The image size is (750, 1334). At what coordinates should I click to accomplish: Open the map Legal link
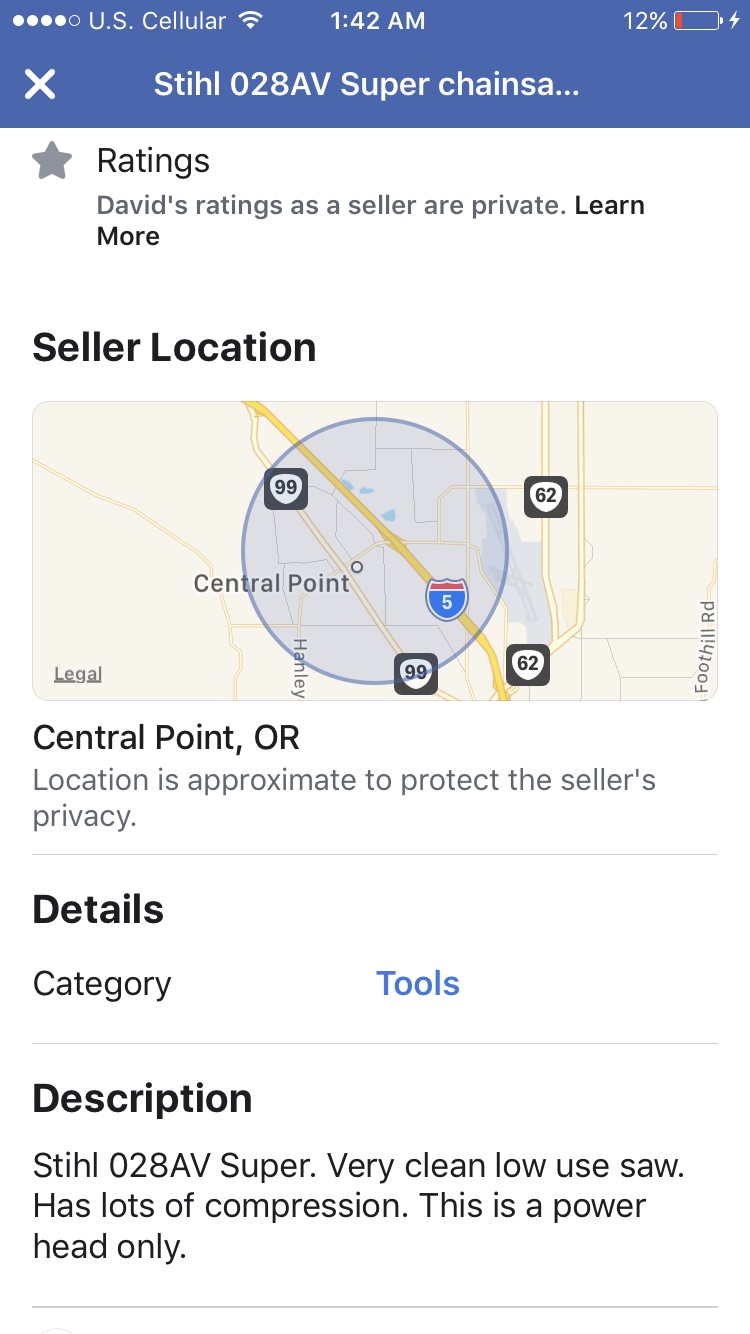tap(78, 674)
